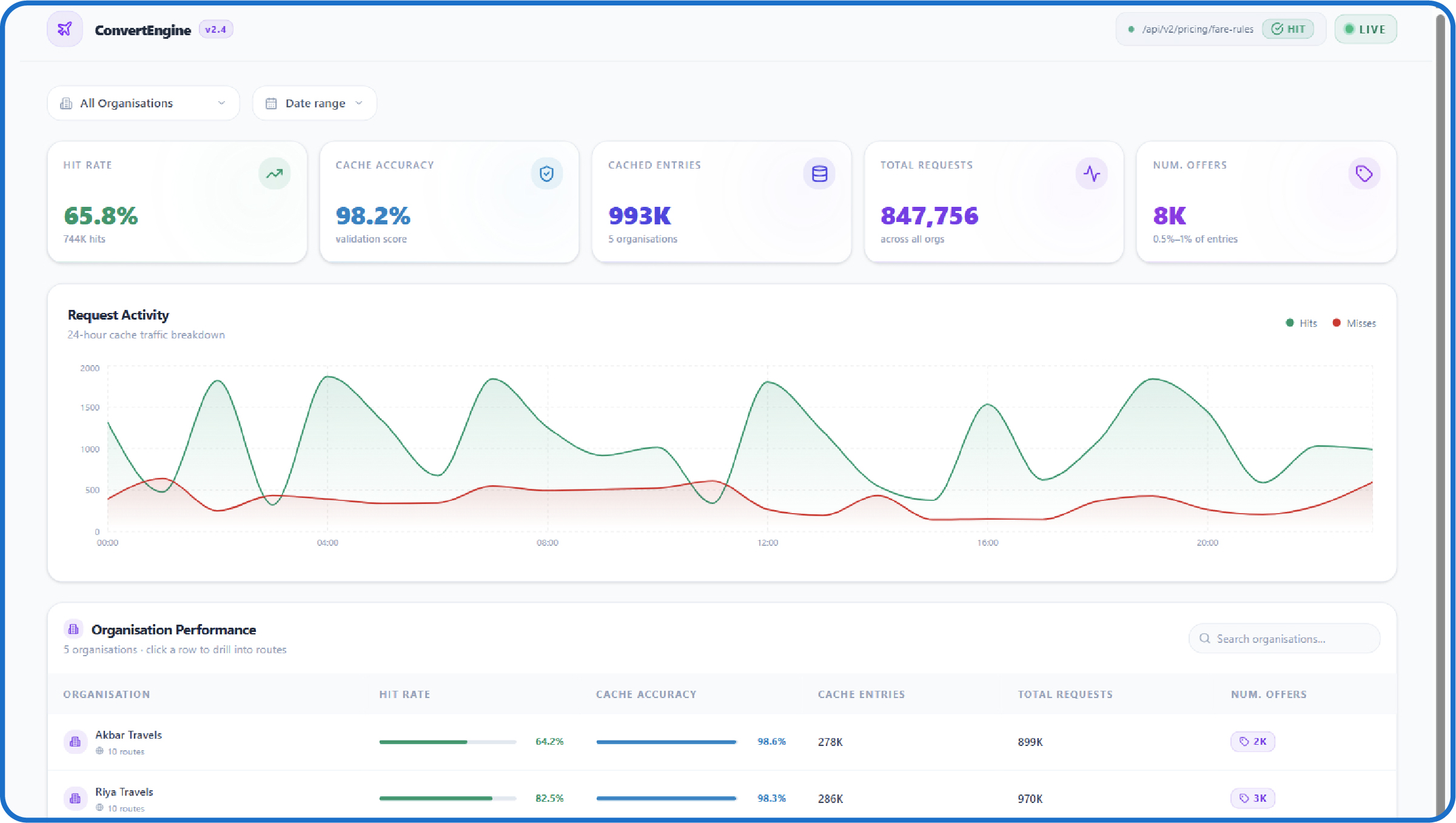Viewport: 1456px width, 823px height.
Task: Sort by the Organisation column header
Action: pyautogui.click(x=107, y=694)
